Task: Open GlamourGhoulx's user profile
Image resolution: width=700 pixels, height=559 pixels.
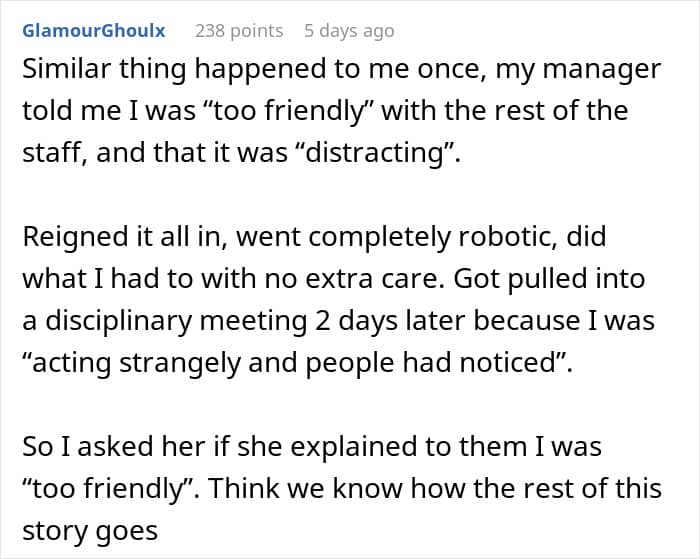Action: click(x=94, y=31)
